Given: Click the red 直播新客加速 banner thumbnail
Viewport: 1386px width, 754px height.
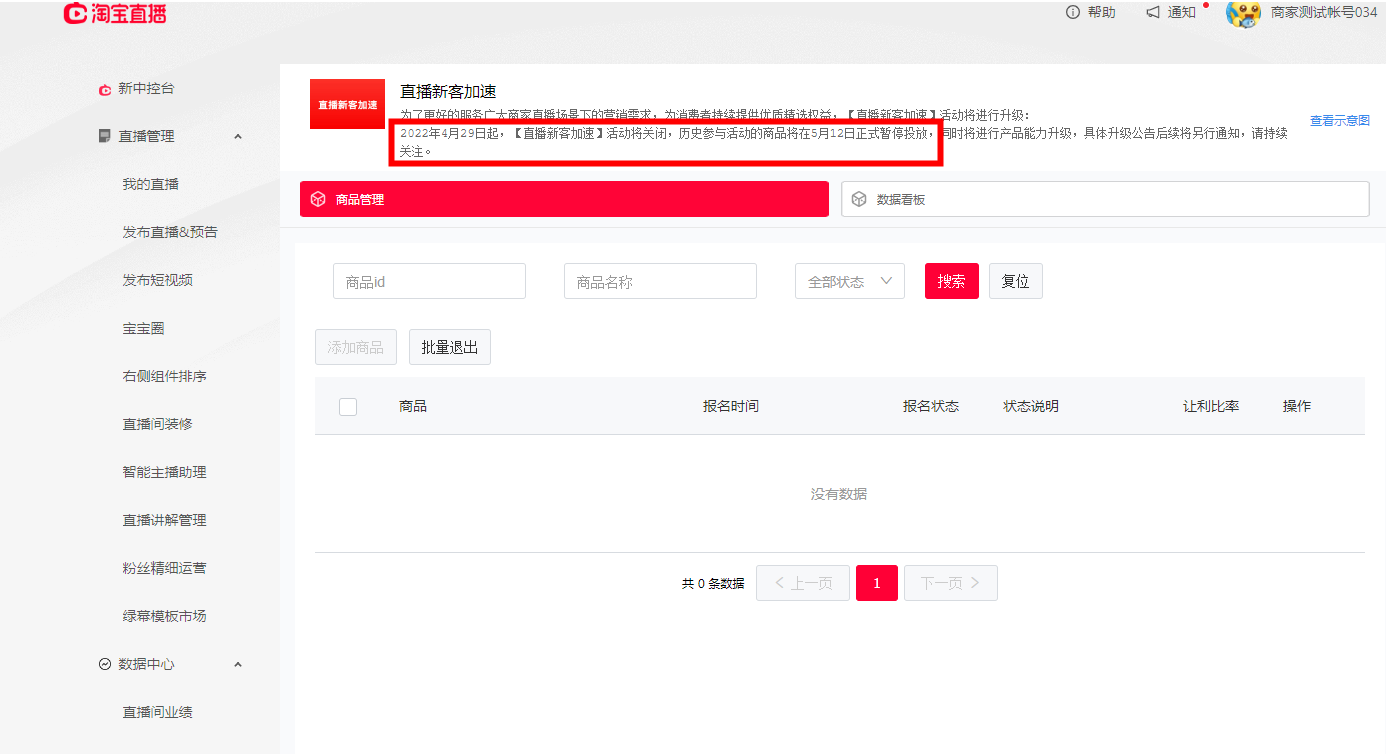Looking at the screenshot, I should click(347, 104).
